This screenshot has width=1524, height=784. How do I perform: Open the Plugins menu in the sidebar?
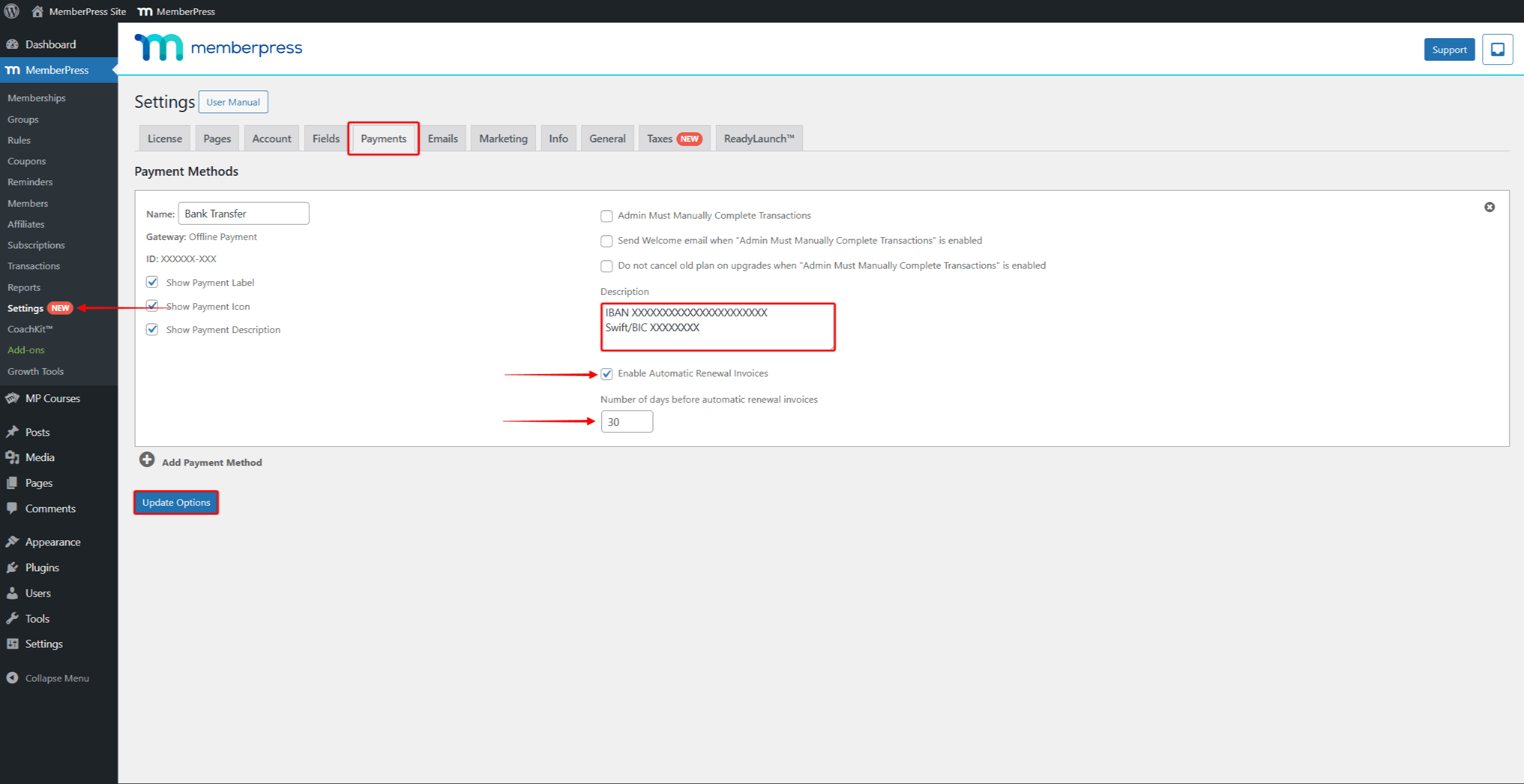tap(42, 567)
